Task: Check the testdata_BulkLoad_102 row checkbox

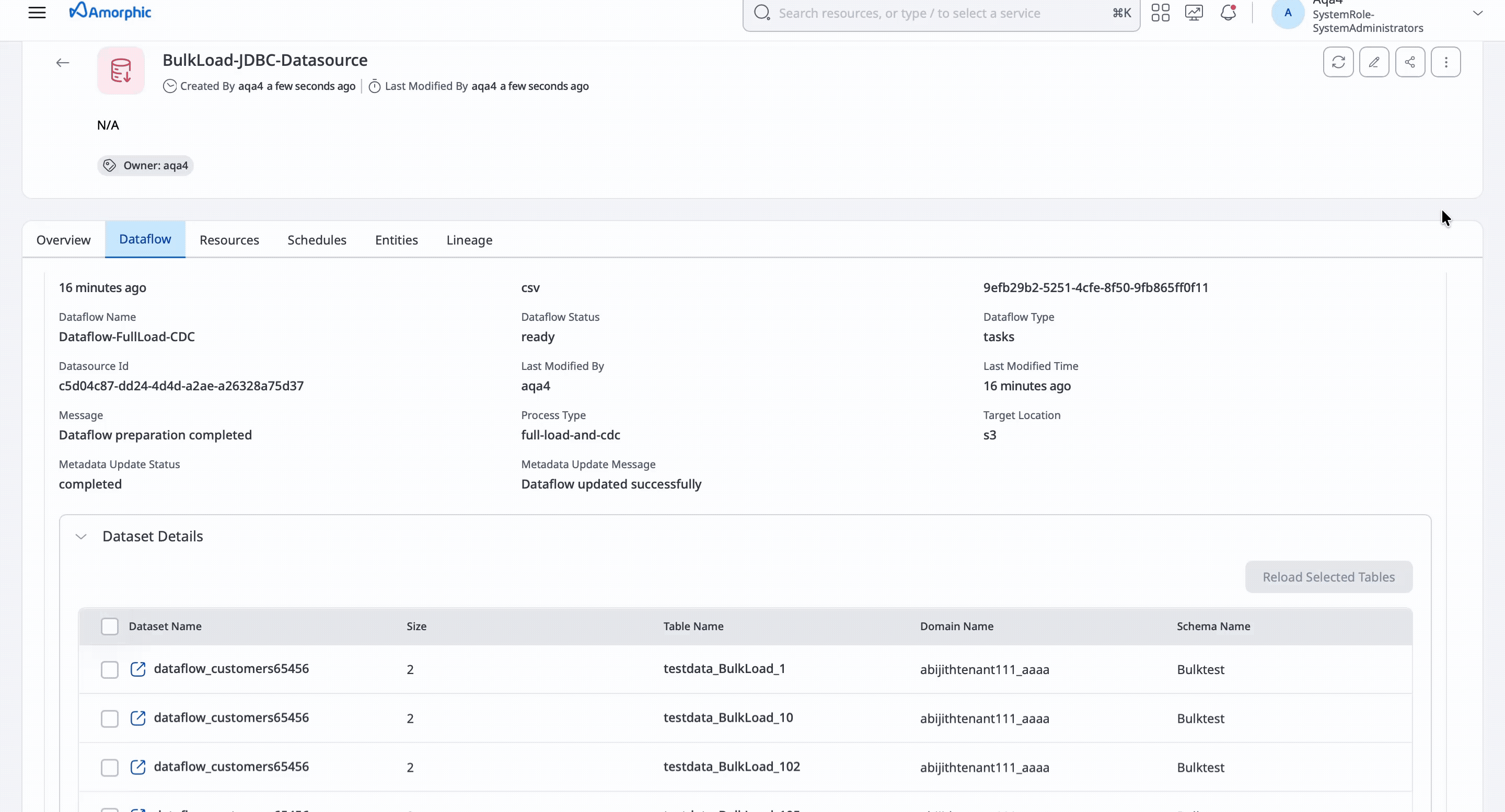Action: click(109, 768)
